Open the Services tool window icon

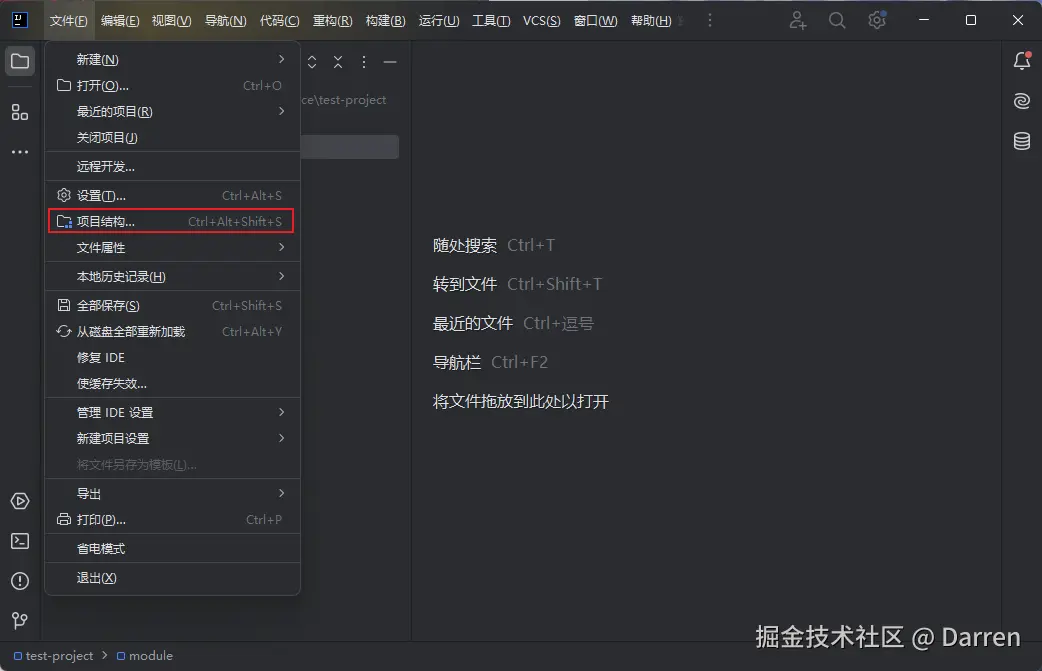coord(20,501)
